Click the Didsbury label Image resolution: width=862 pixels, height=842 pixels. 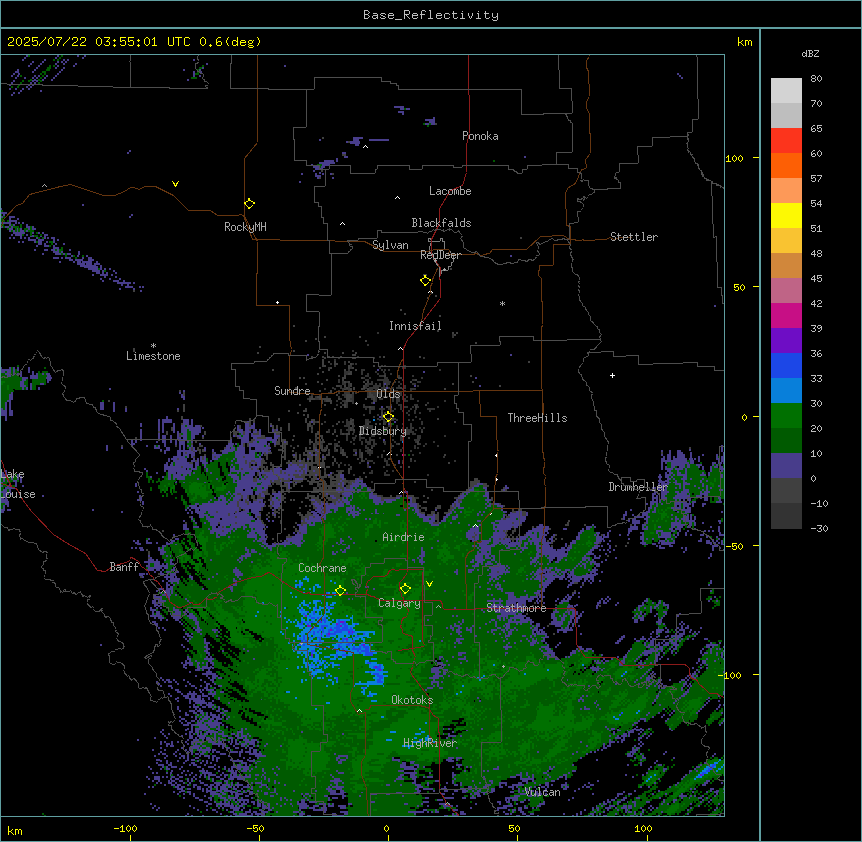pyautogui.click(x=383, y=431)
